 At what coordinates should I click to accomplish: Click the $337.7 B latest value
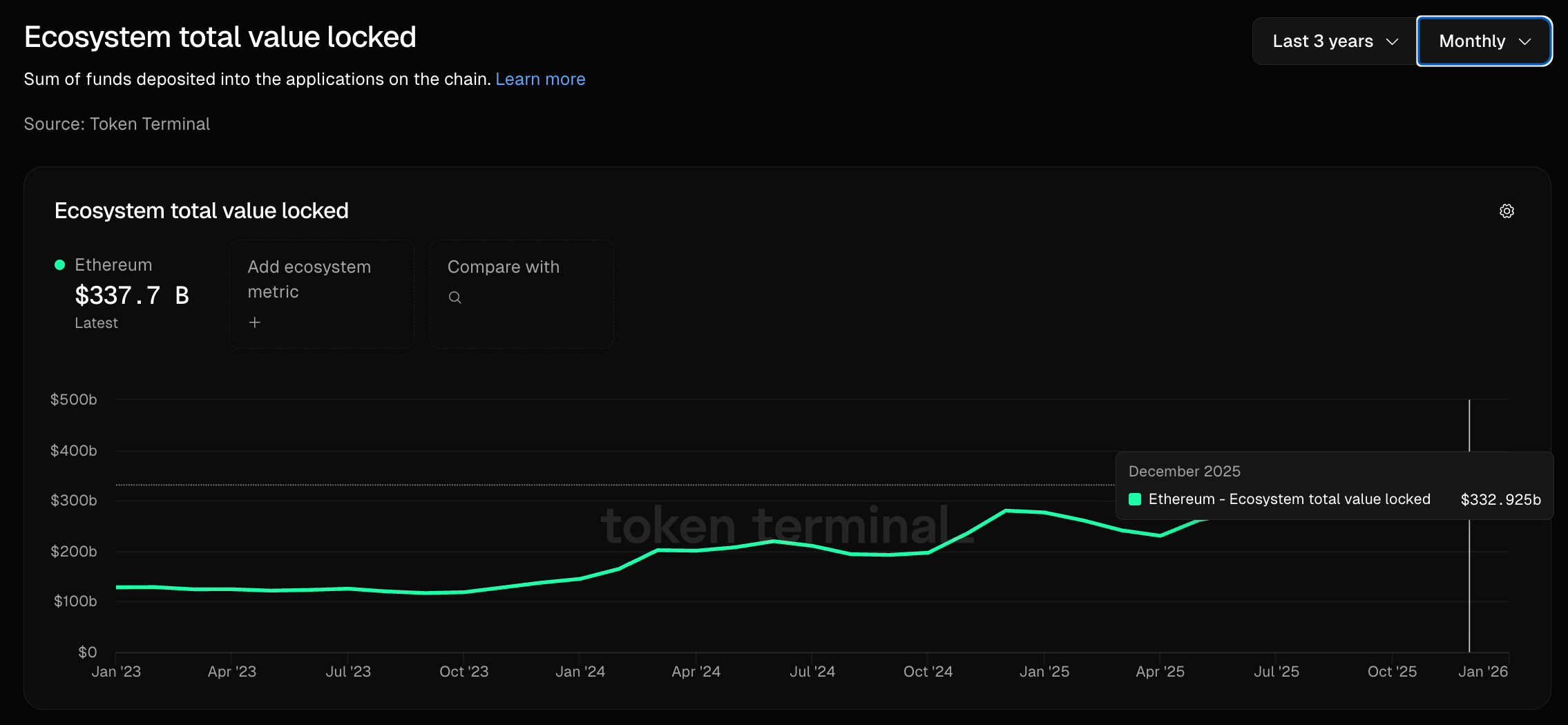coord(132,296)
